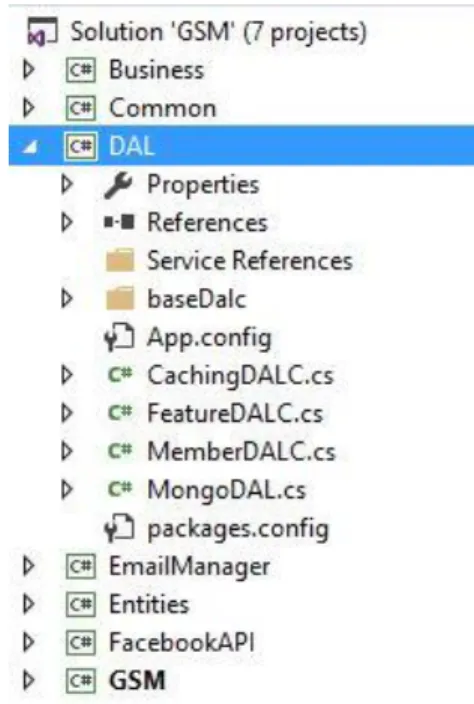The height and width of the screenshot is (704, 474).
Task: Select the Service References folder label
Action: click(x=250, y=260)
